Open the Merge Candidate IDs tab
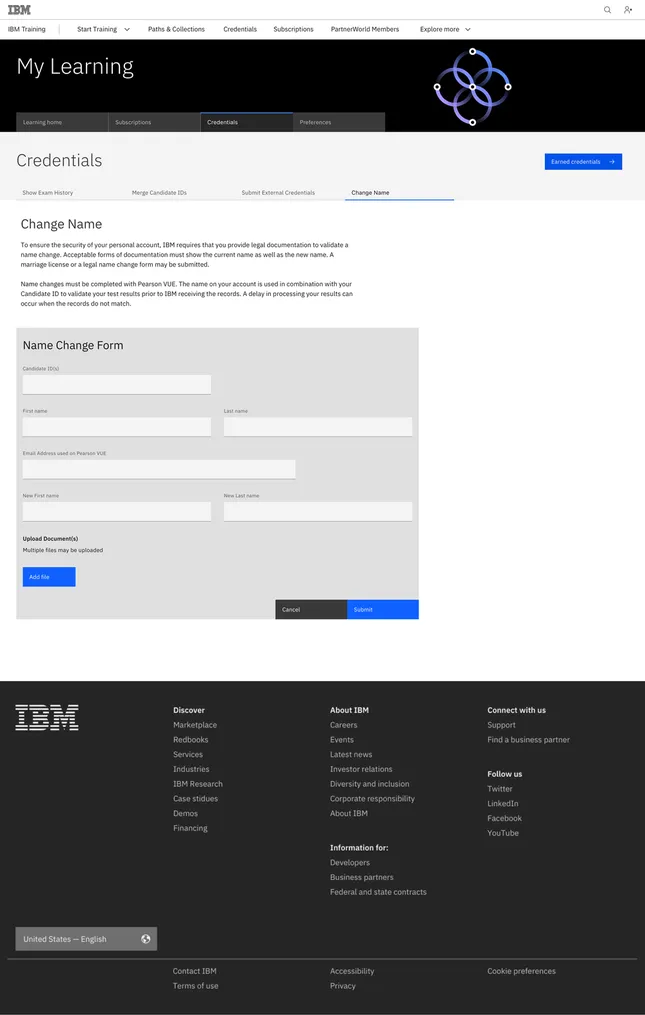This screenshot has width=645, height=1015. pos(180,193)
